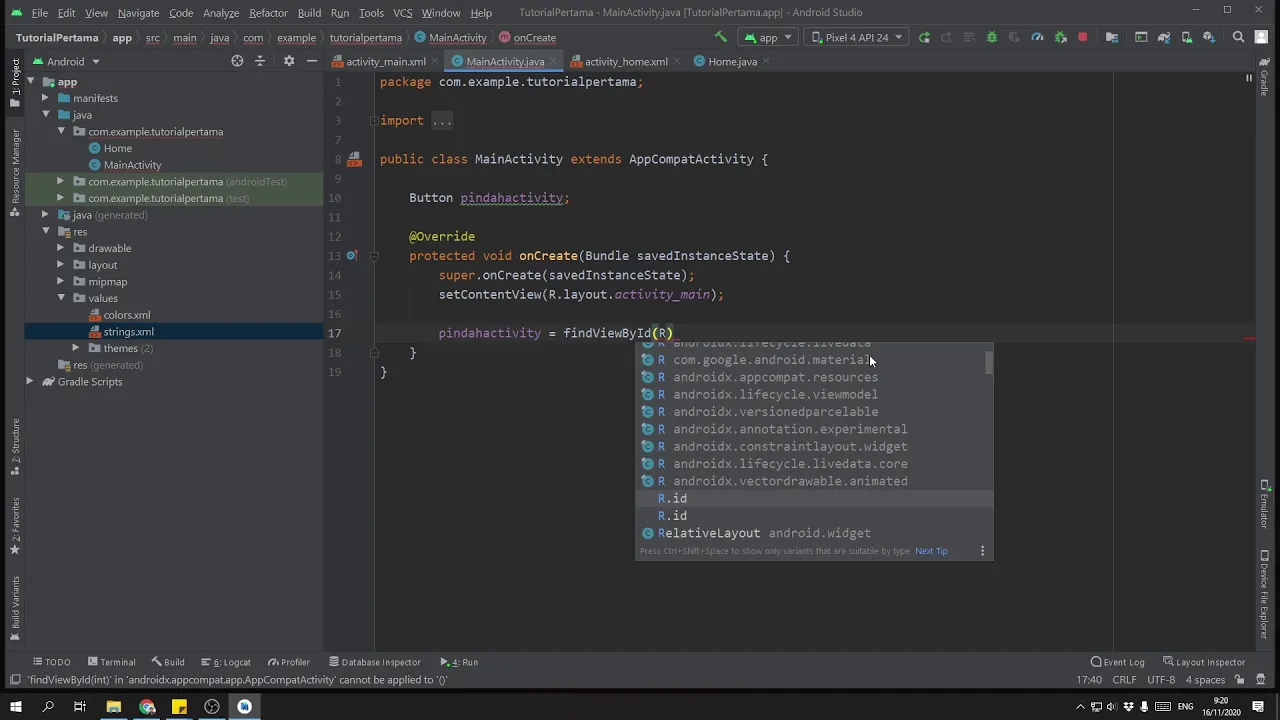Click the Make Project hammer icon

(720, 37)
